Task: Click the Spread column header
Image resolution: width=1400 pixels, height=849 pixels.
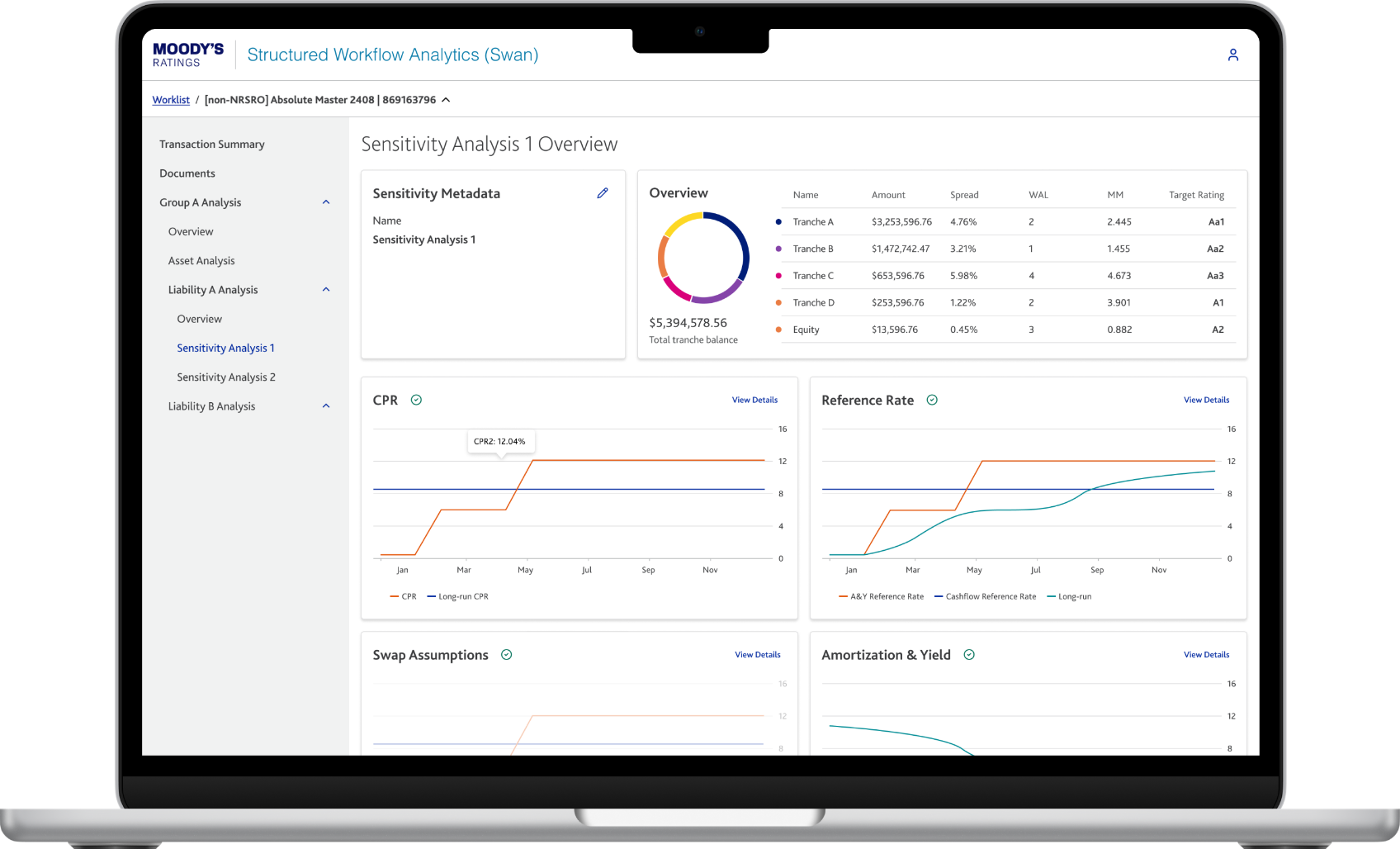Action: (x=964, y=195)
